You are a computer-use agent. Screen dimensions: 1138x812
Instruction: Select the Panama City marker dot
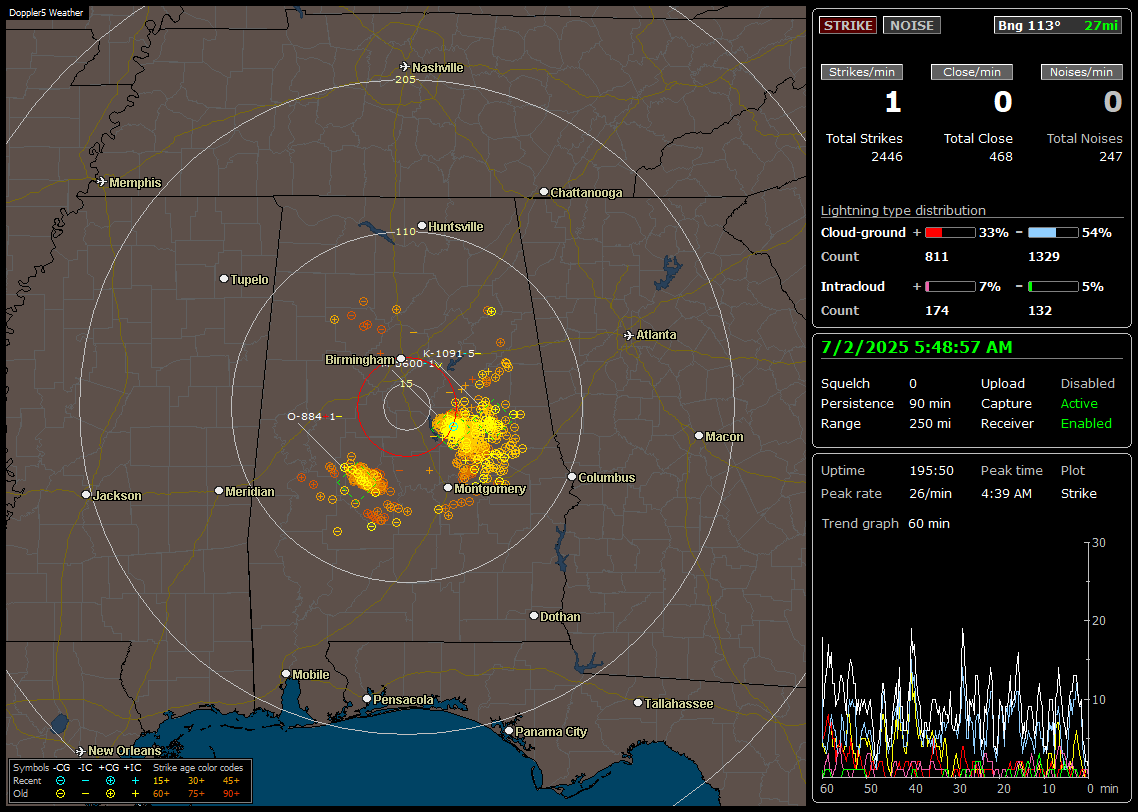[509, 731]
